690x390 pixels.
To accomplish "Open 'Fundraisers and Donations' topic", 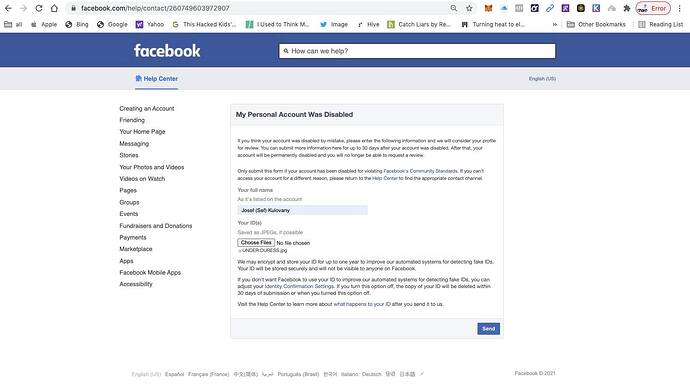I will click(x=156, y=225).
